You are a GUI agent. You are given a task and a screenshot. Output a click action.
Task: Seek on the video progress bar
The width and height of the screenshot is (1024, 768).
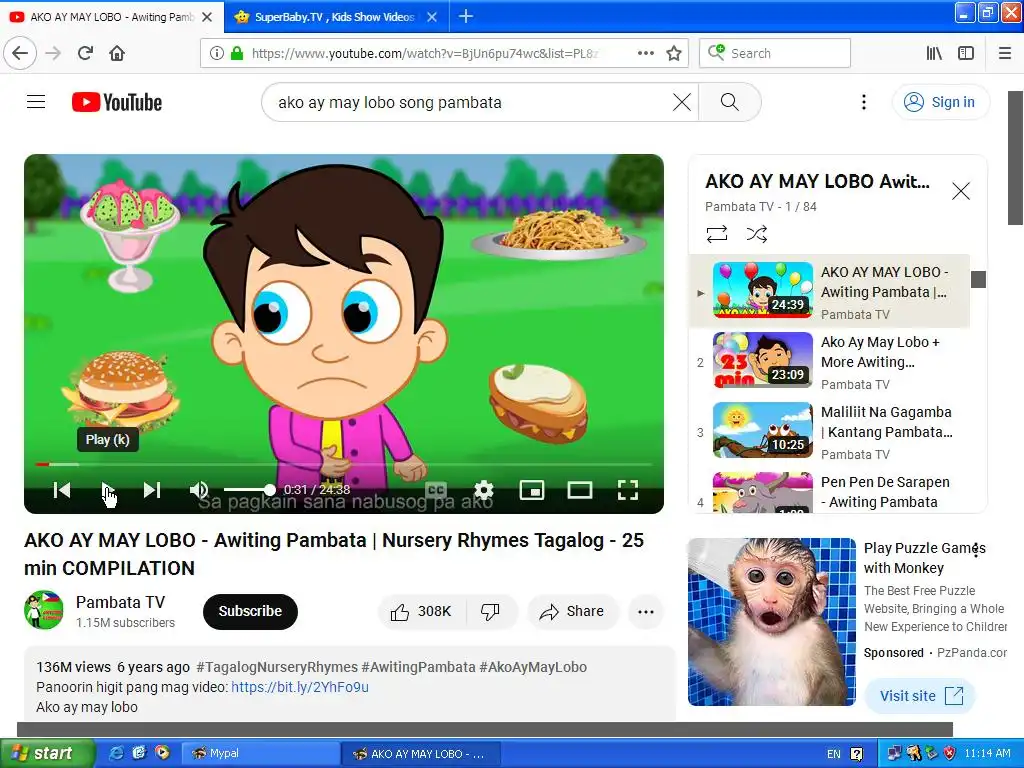tap(344, 464)
